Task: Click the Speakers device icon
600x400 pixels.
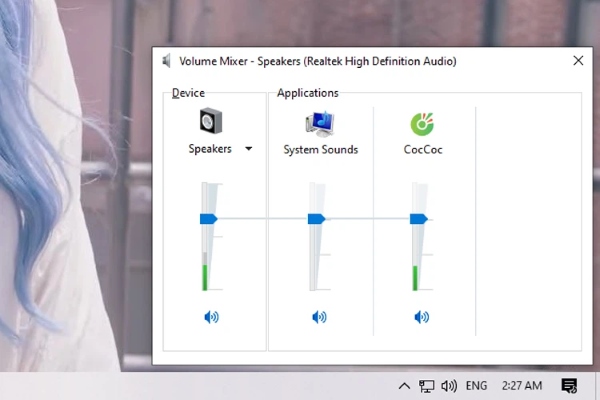Action: [x=211, y=121]
